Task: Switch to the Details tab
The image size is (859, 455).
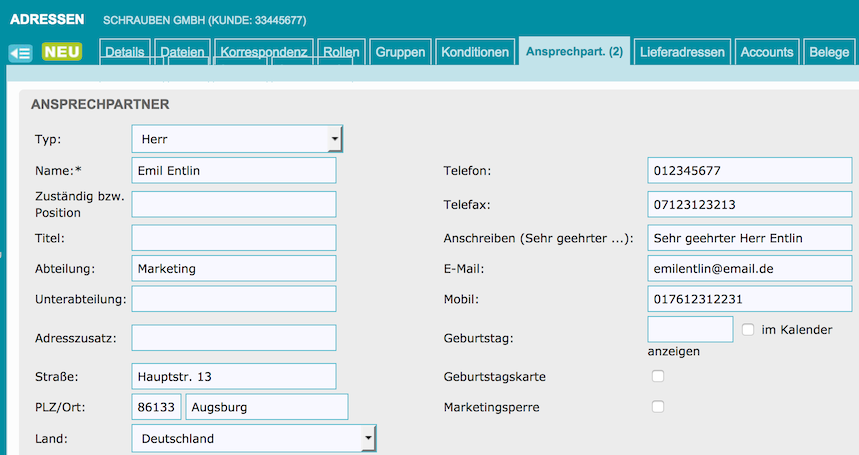Action: (125, 52)
